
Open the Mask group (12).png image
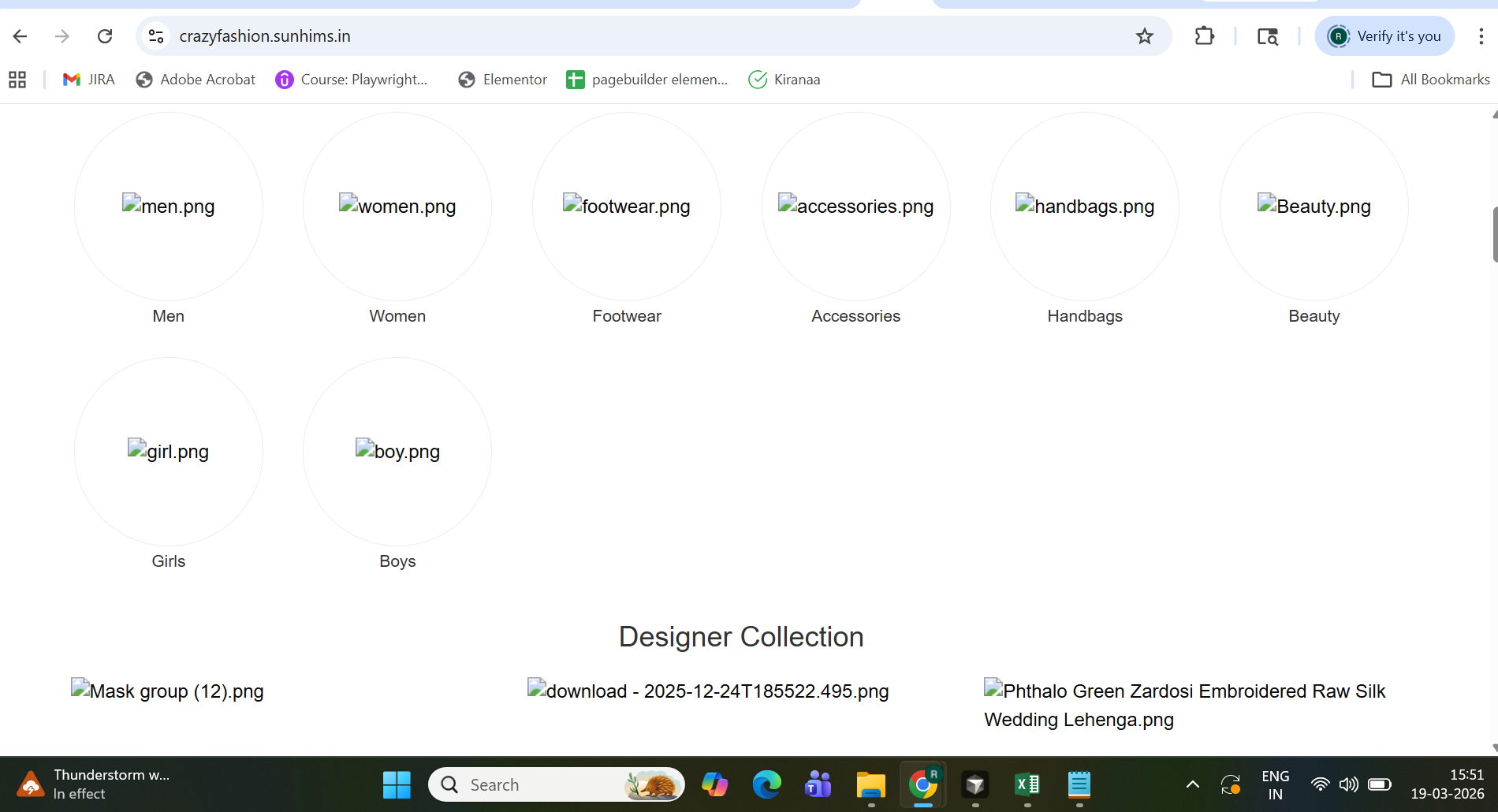pos(167,691)
